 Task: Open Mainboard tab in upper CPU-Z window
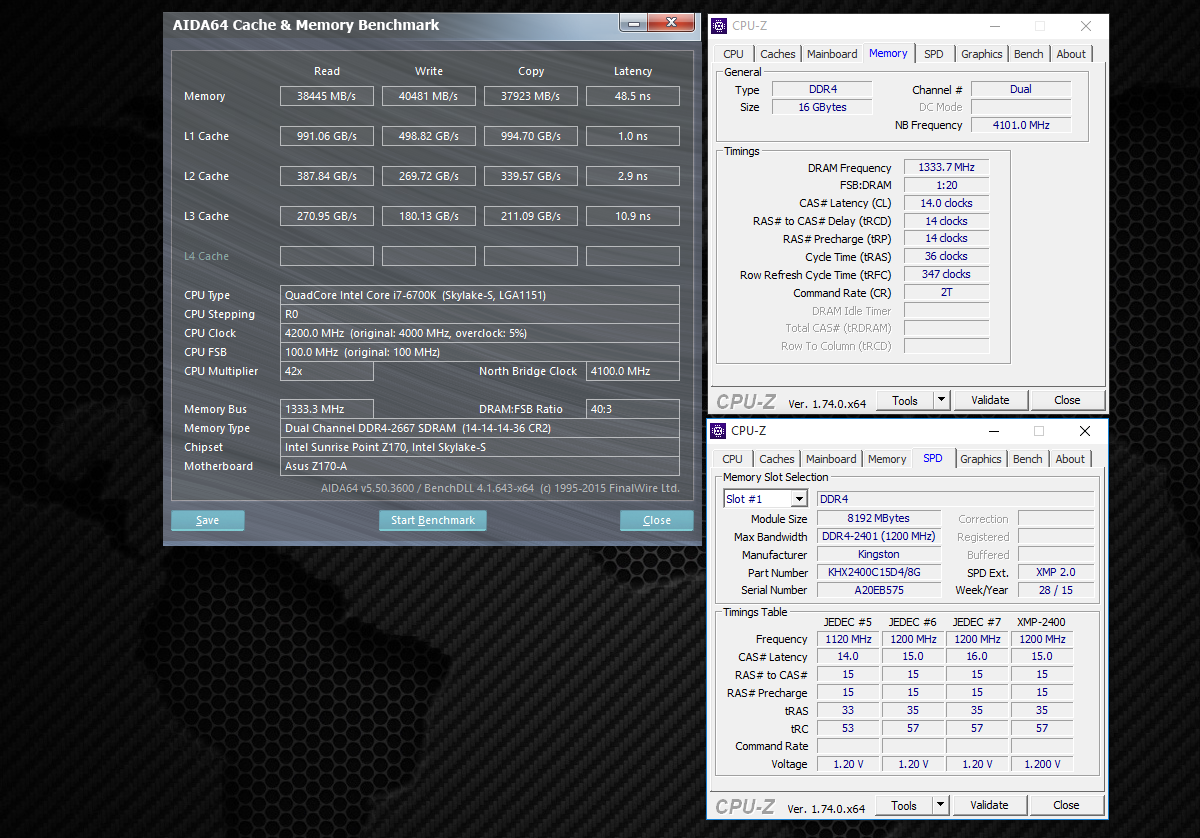(832, 54)
